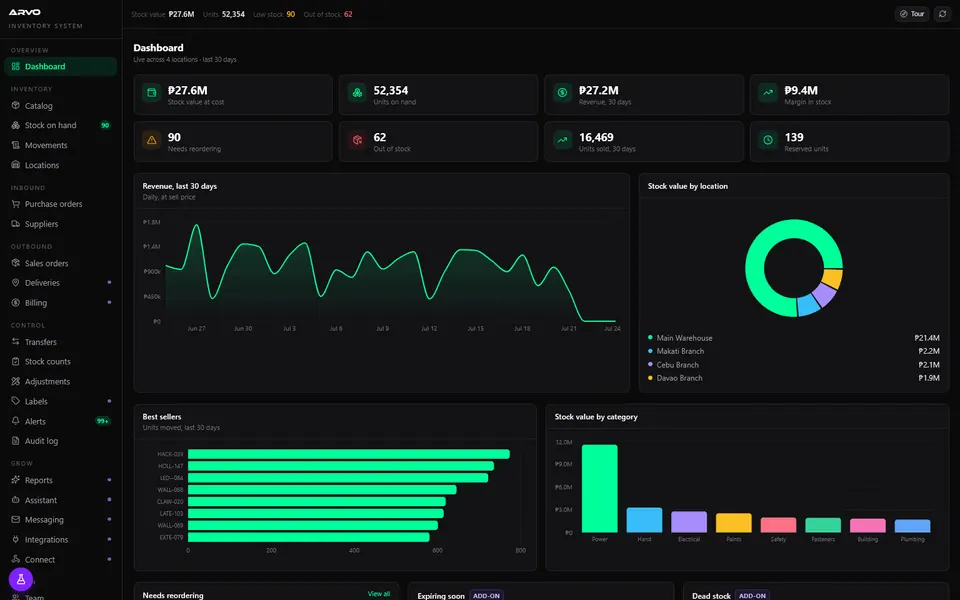
Task: Click the purple flask floating button
Action: click(x=21, y=579)
